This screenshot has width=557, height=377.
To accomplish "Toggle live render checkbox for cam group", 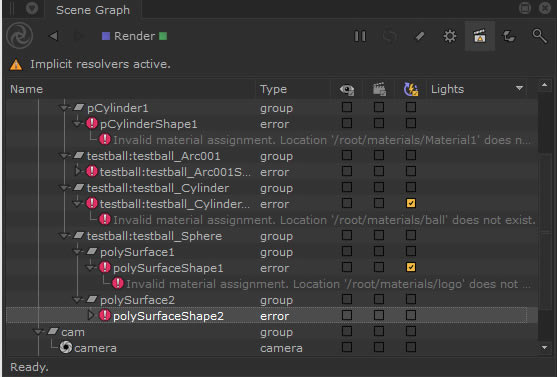I will coord(411,331).
